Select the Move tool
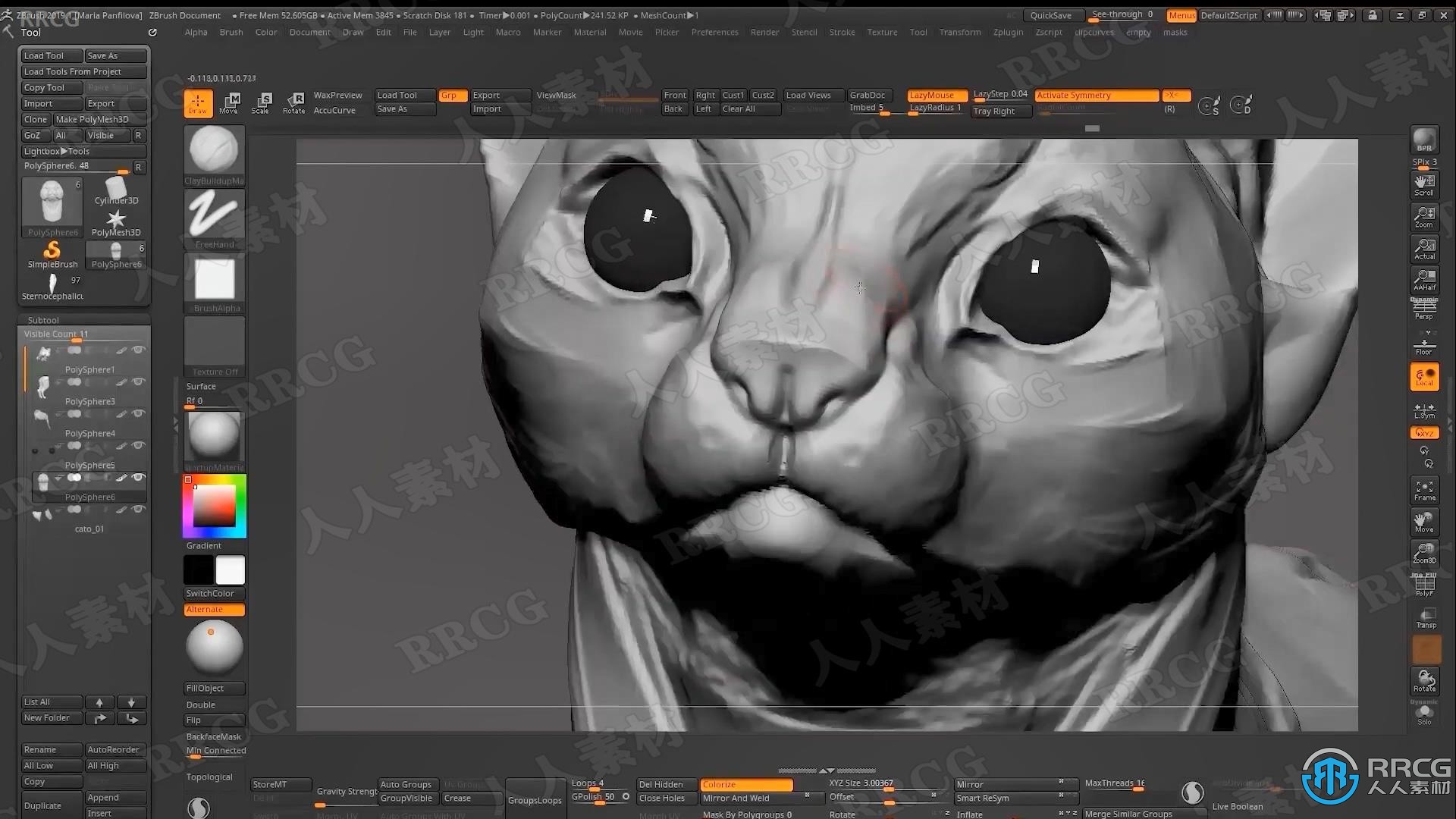Image resolution: width=1456 pixels, height=819 pixels. point(228,101)
